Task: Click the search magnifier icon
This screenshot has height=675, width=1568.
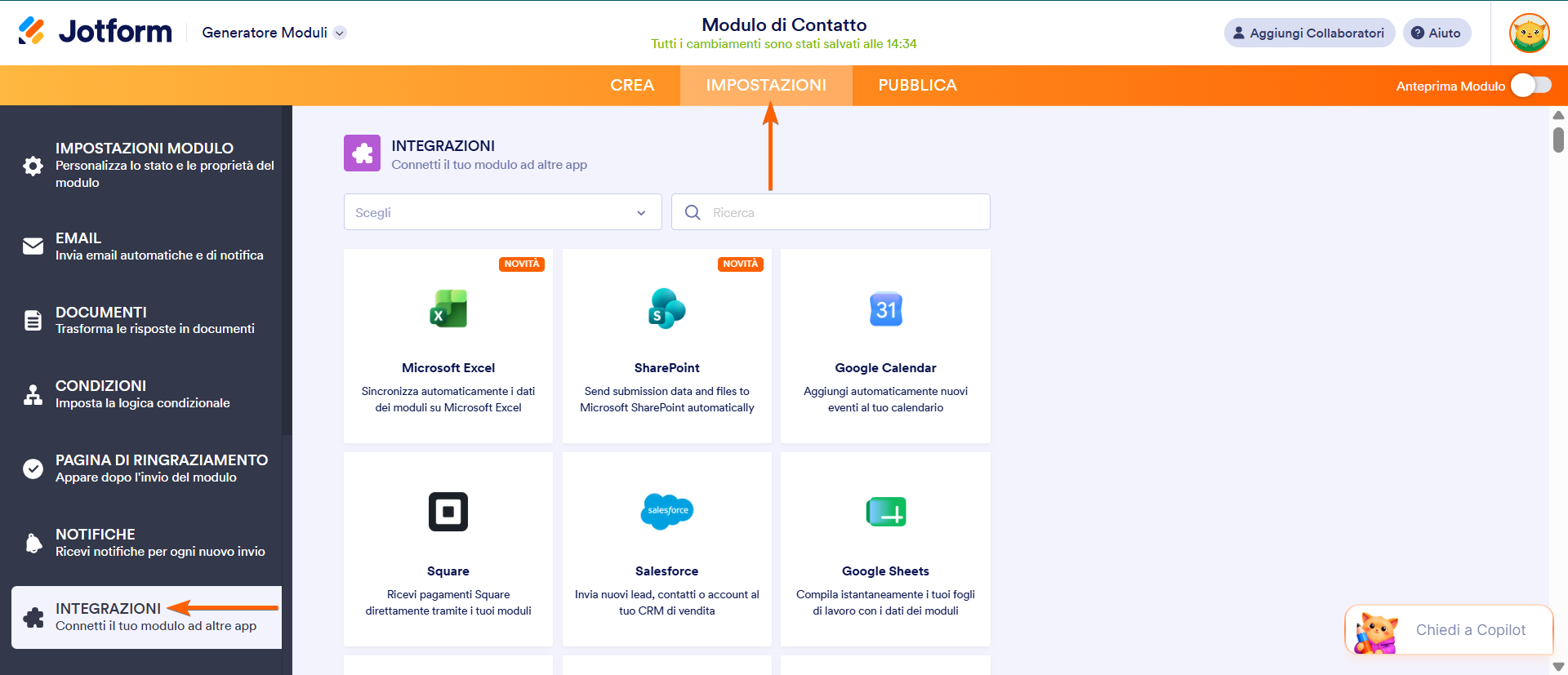Action: 693,212
